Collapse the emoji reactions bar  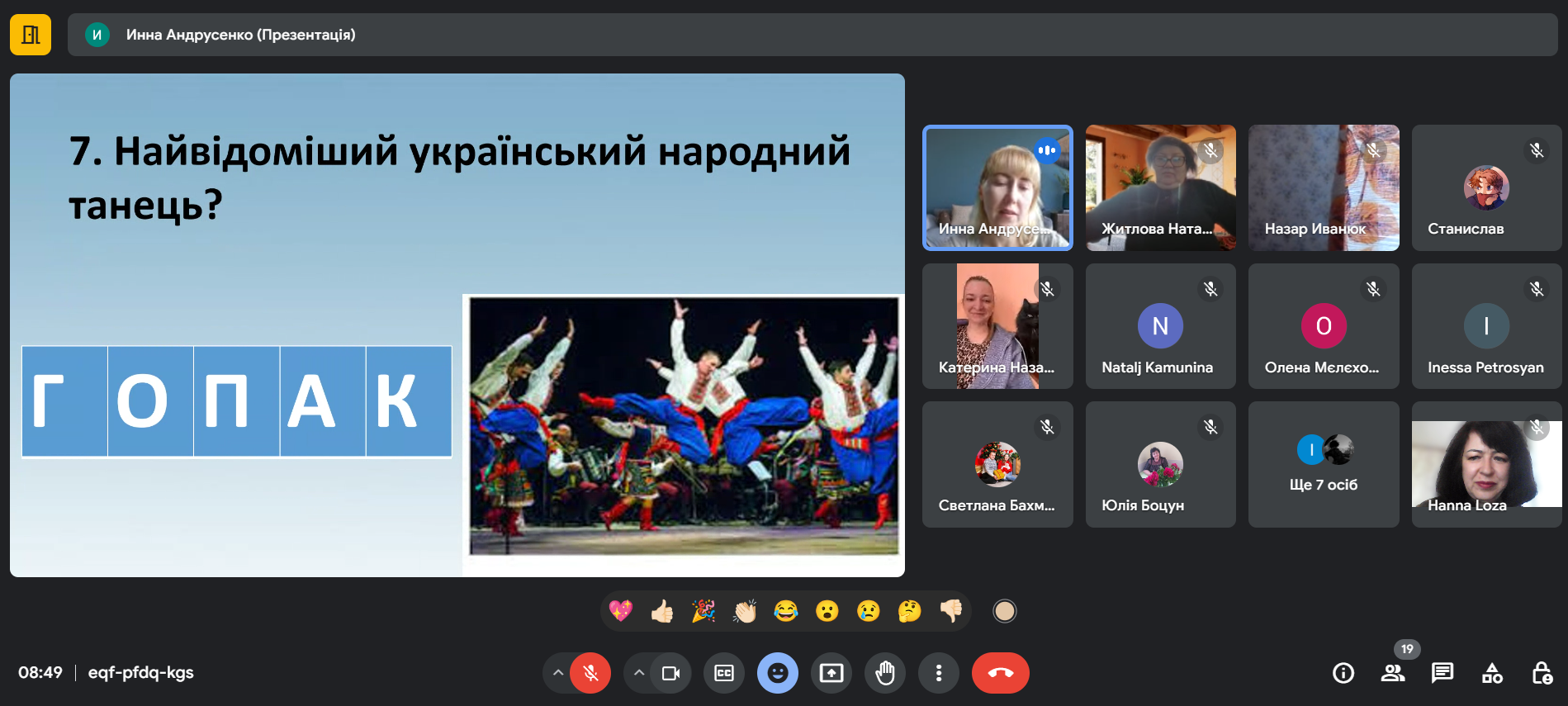(x=778, y=673)
